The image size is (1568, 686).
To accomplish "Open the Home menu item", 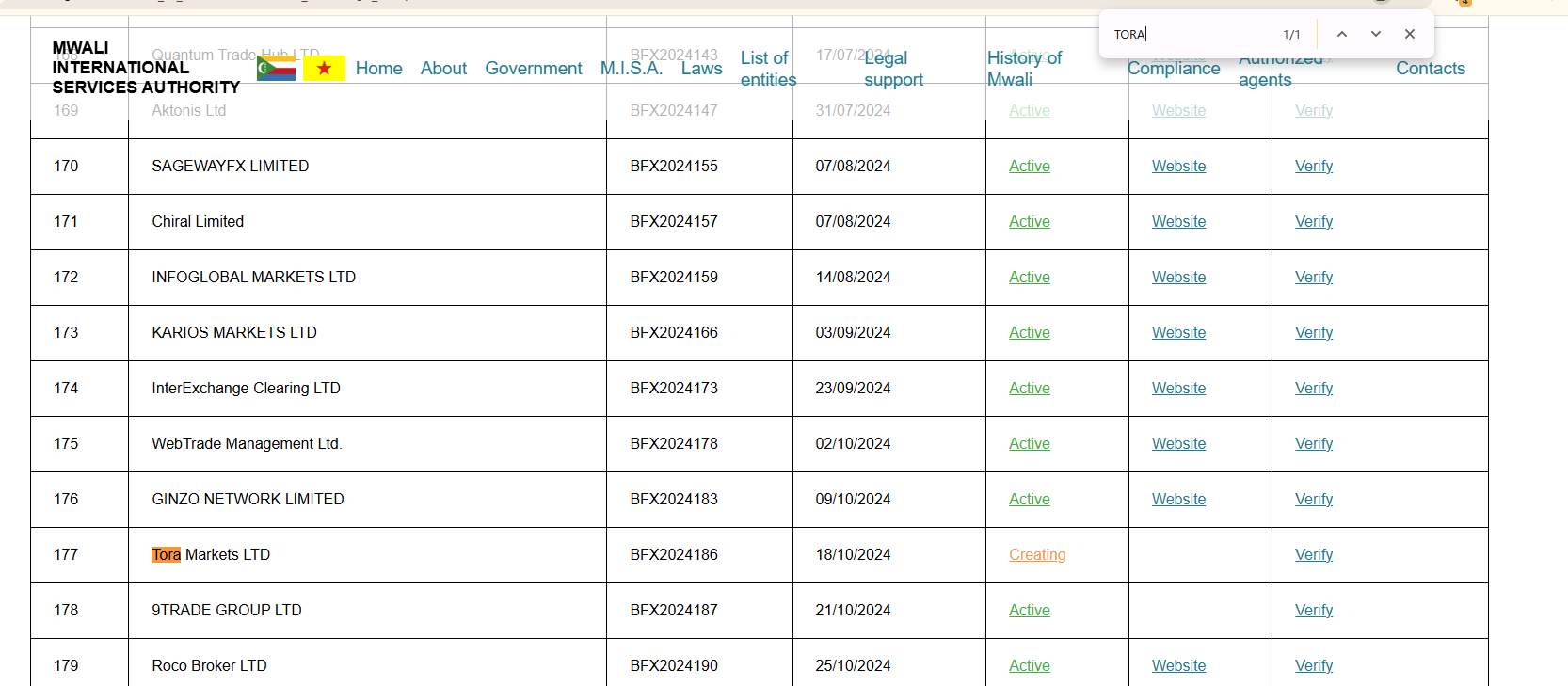I will (379, 69).
